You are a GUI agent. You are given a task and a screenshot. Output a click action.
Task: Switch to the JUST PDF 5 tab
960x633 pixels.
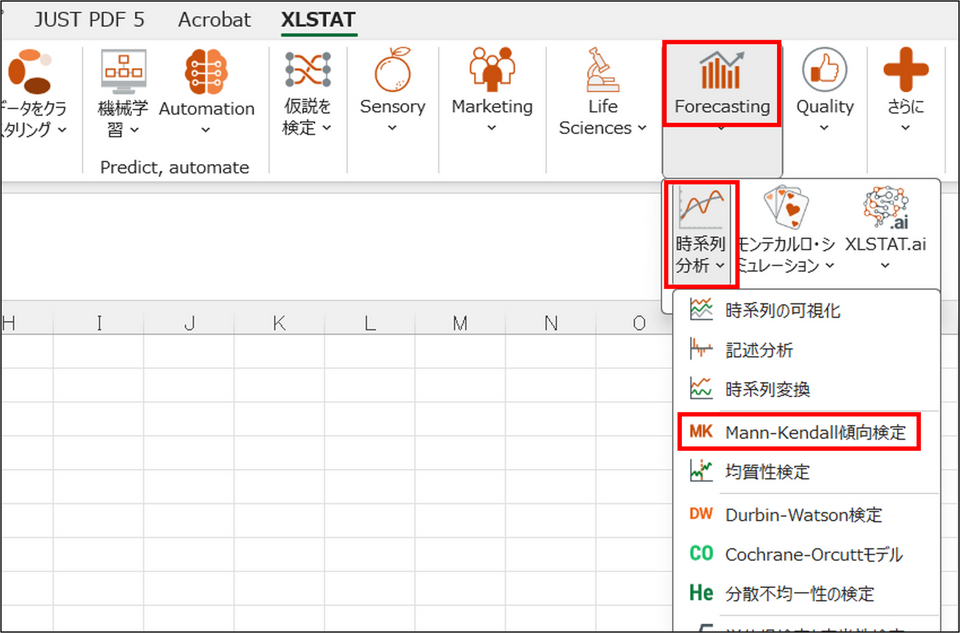[89, 20]
